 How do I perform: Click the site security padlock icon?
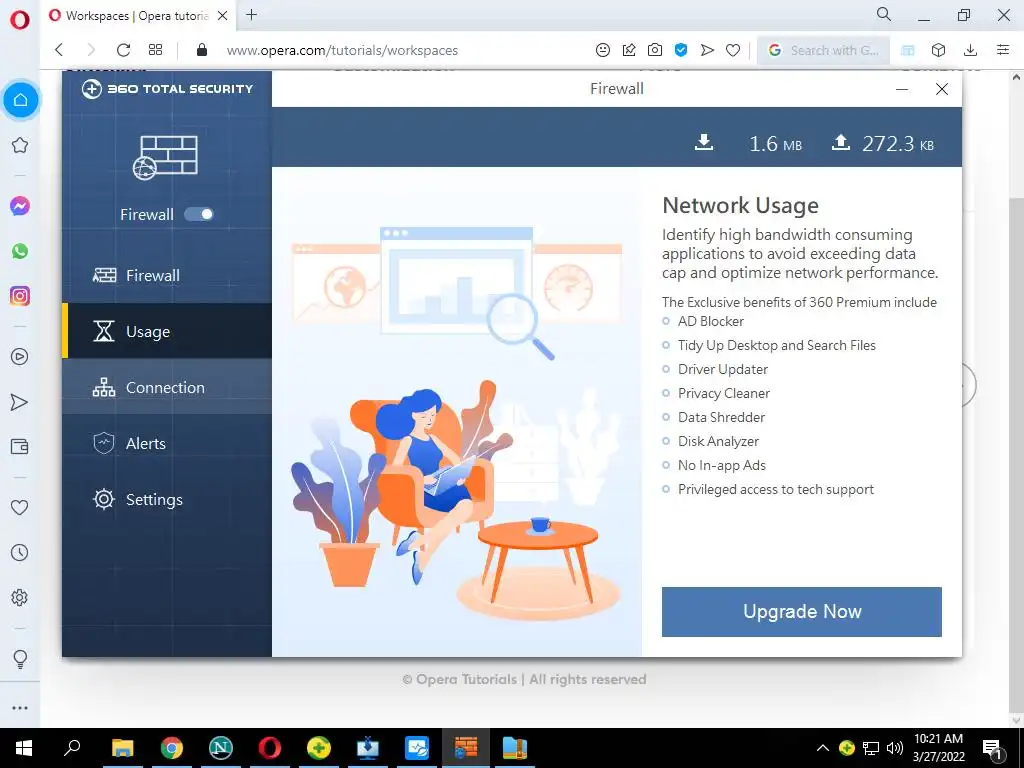[202, 50]
